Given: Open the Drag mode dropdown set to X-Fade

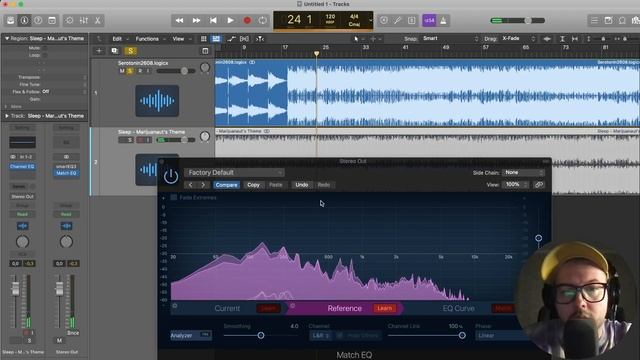Looking at the screenshot, I should click(x=518, y=38).
